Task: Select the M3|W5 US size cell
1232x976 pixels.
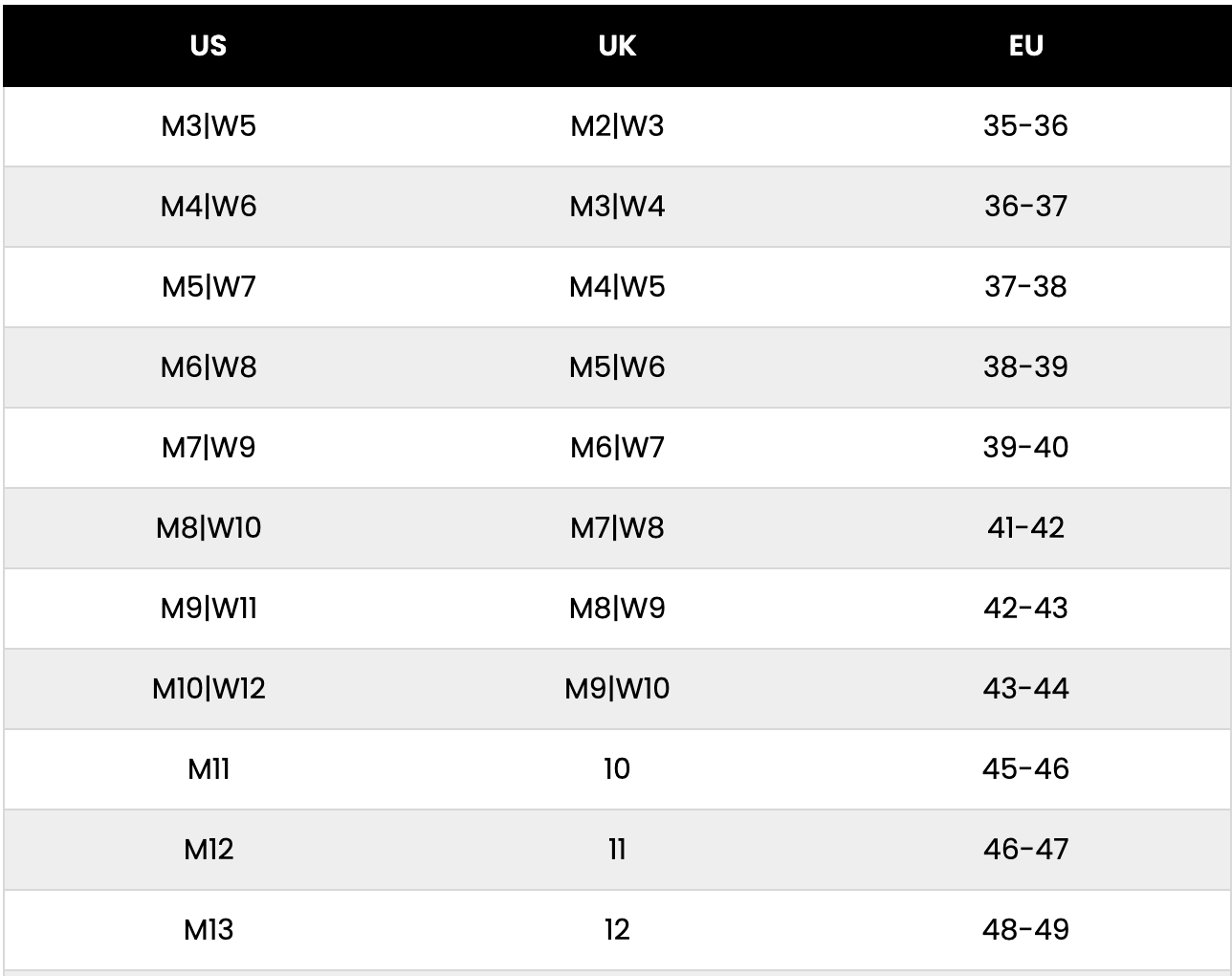Action: tap(209, 126)
